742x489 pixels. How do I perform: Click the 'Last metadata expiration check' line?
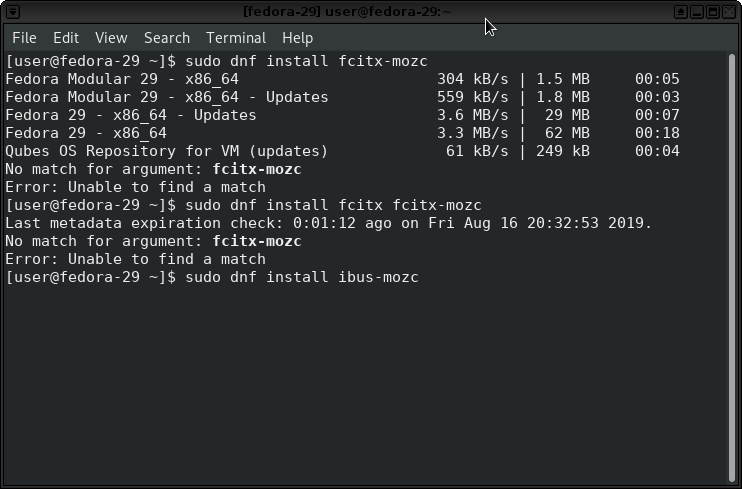(328, 223)
